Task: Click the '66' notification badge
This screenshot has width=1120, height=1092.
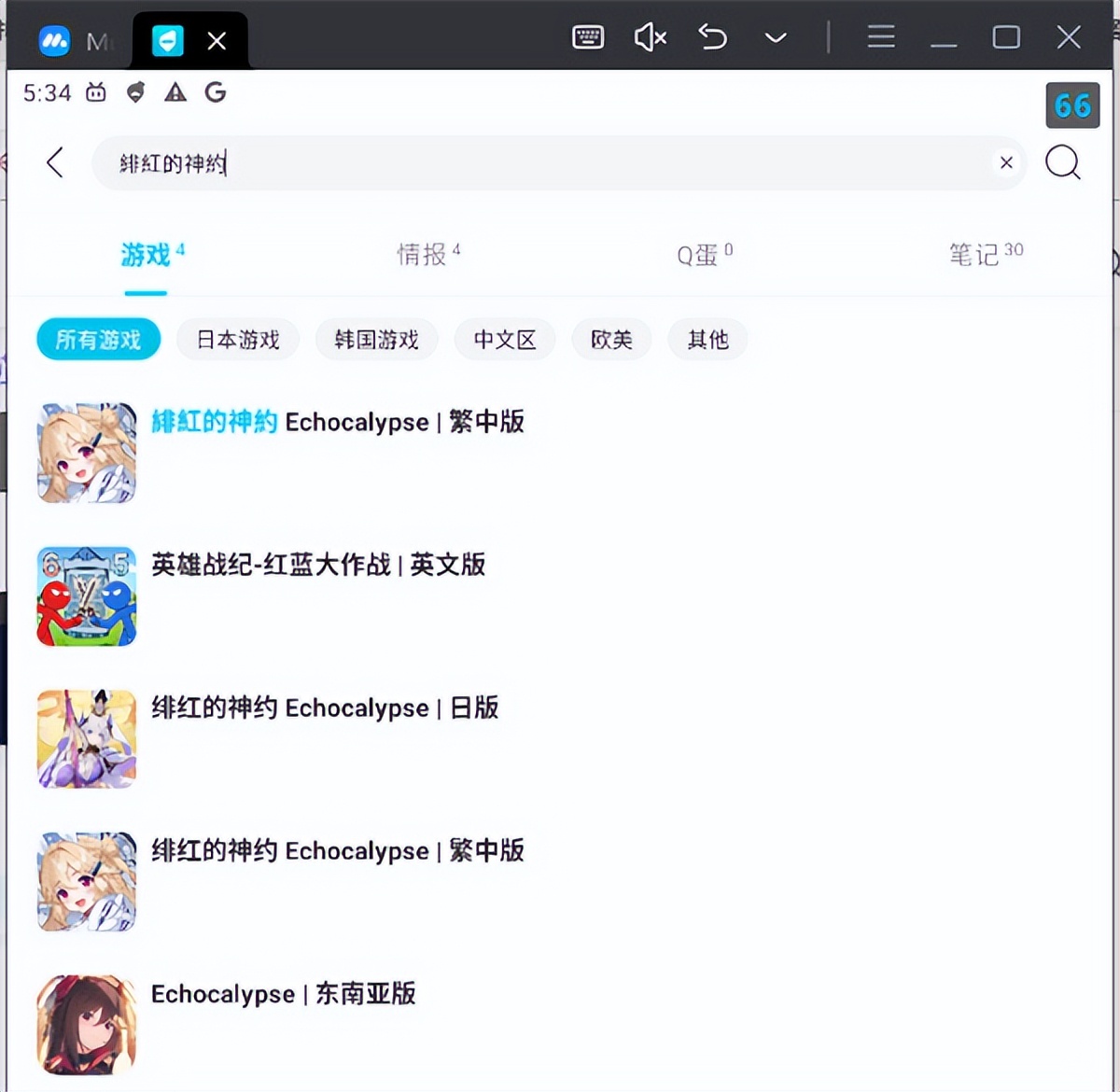Action: tap(1071, 105)
